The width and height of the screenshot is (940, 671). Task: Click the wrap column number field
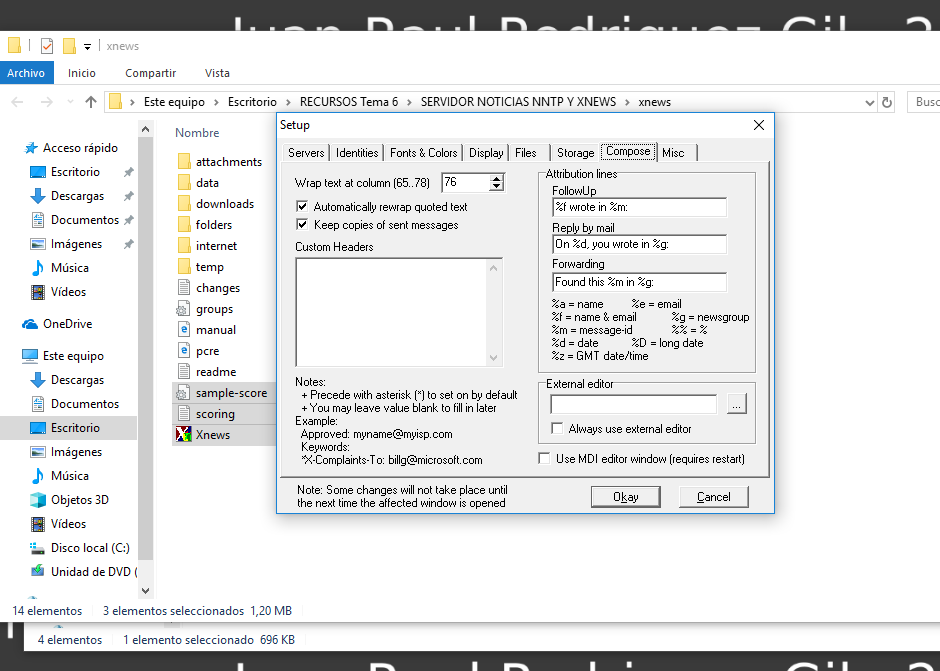click(465, 182)
